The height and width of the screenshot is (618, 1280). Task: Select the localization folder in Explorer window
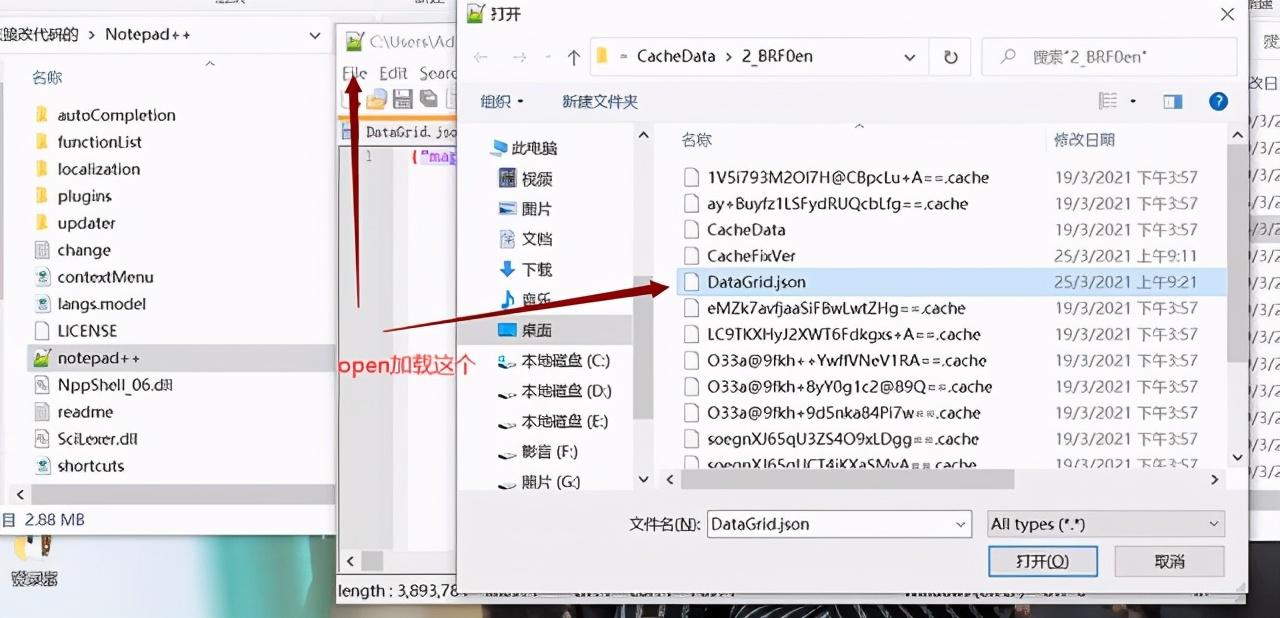click(86, 169)
